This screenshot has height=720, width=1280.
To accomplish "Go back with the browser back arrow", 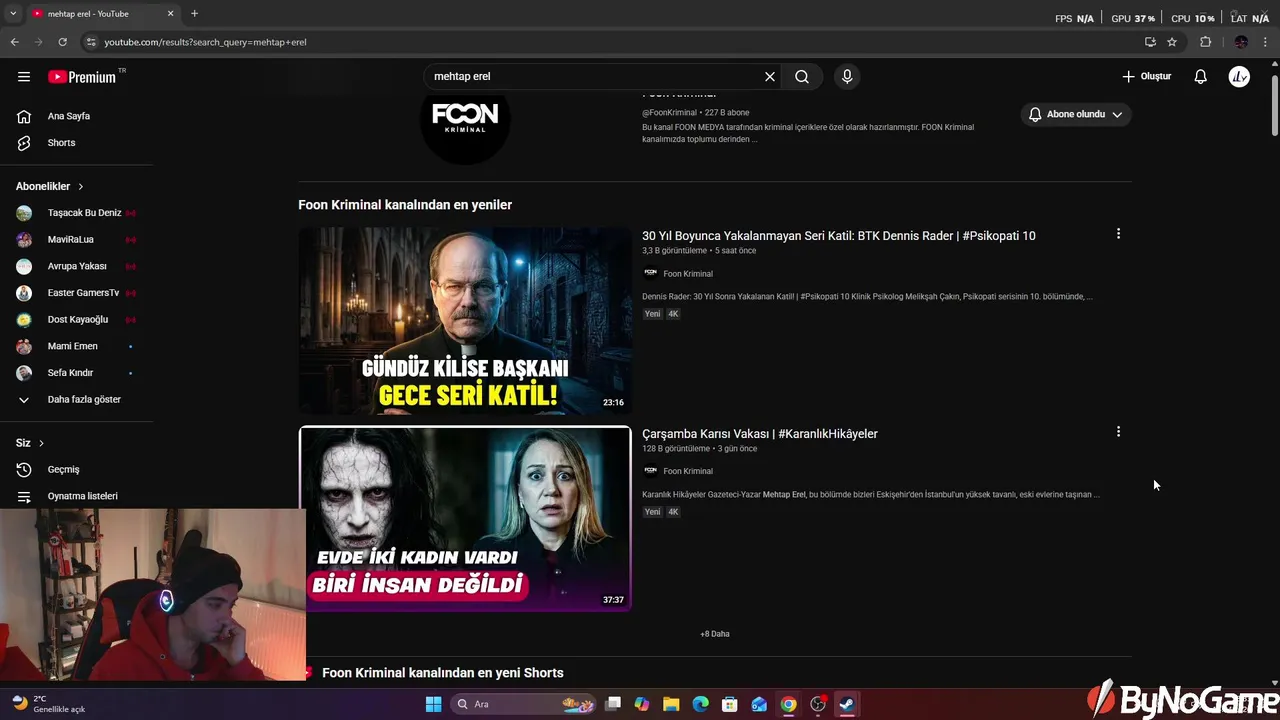I will 14,42.
